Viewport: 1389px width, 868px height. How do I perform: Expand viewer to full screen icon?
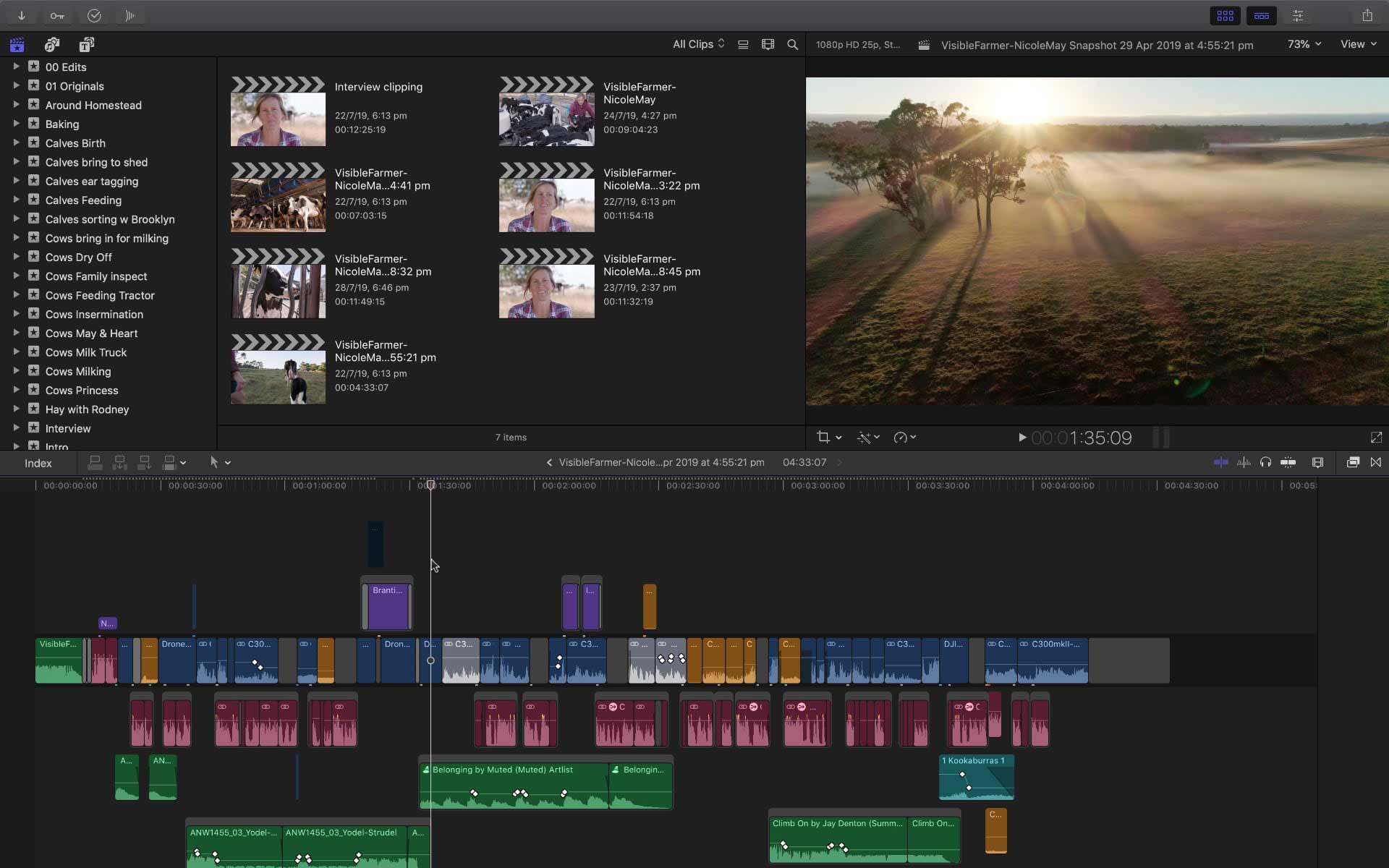[1376, 437]
